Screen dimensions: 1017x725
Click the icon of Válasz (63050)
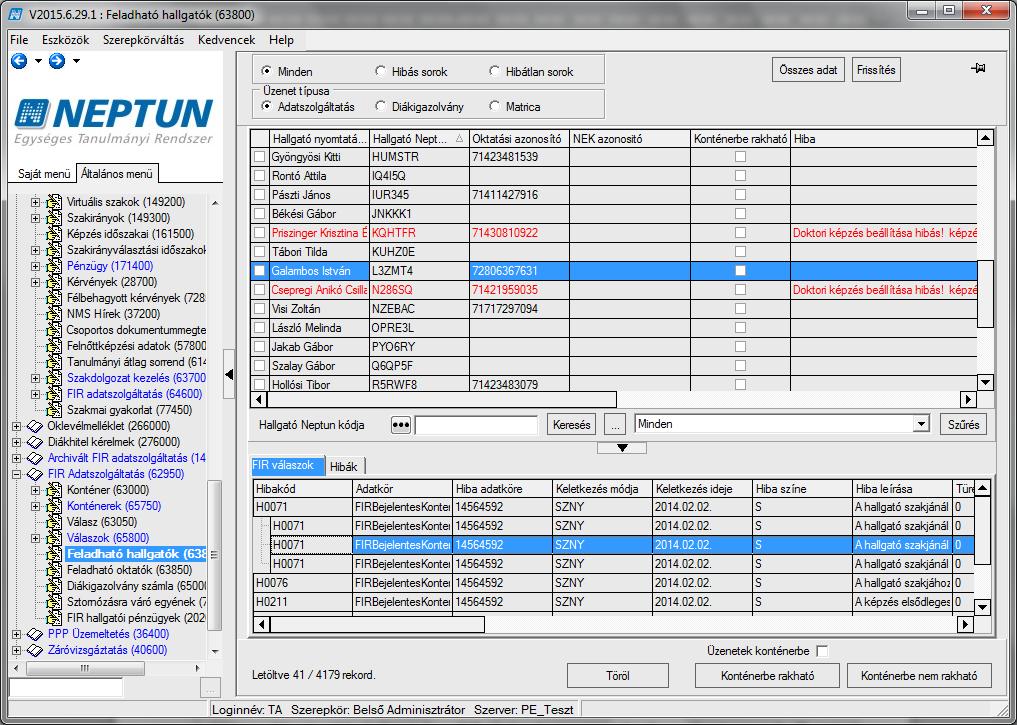point(54,522)
